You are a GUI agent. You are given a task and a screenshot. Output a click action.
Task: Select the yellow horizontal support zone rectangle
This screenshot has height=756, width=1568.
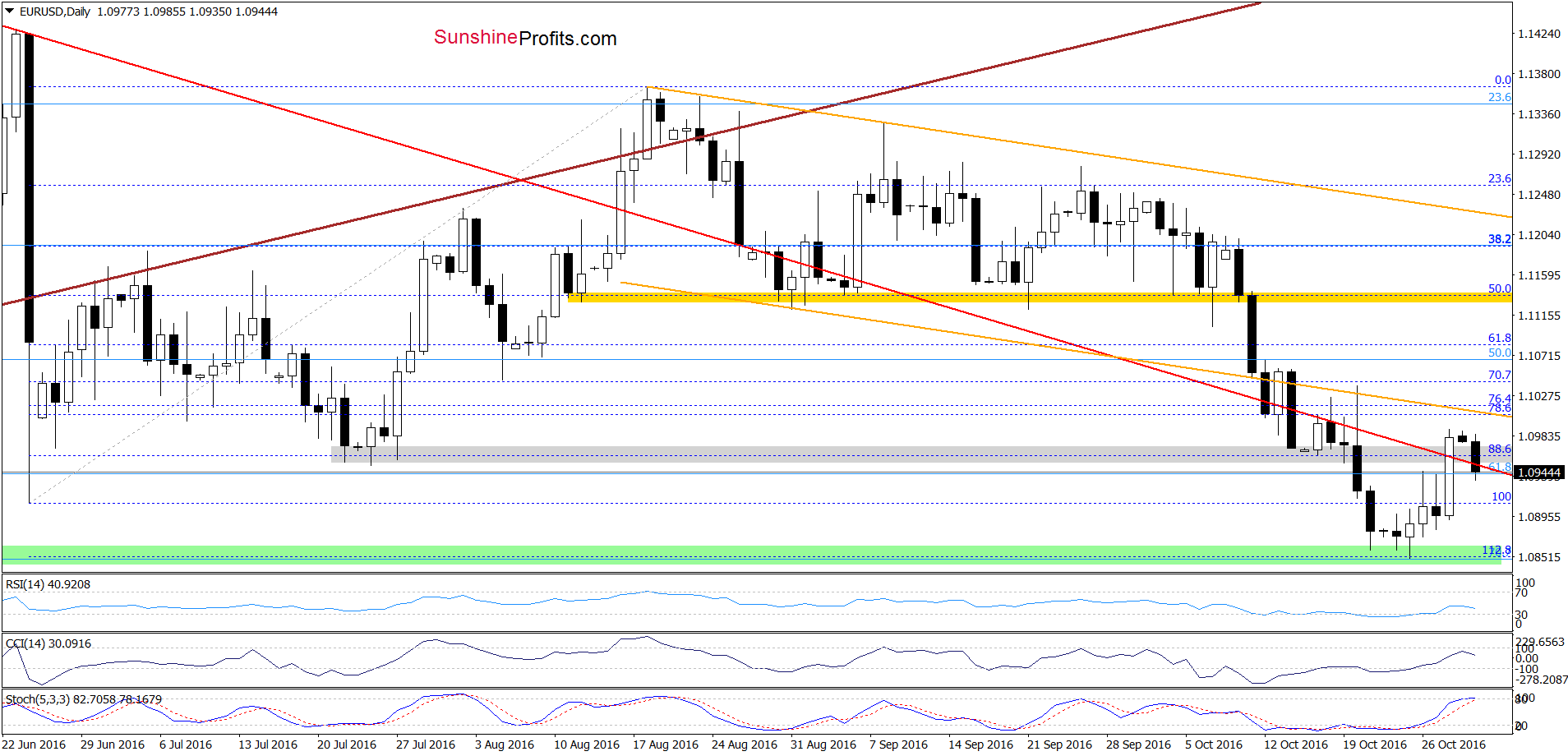1040,297
